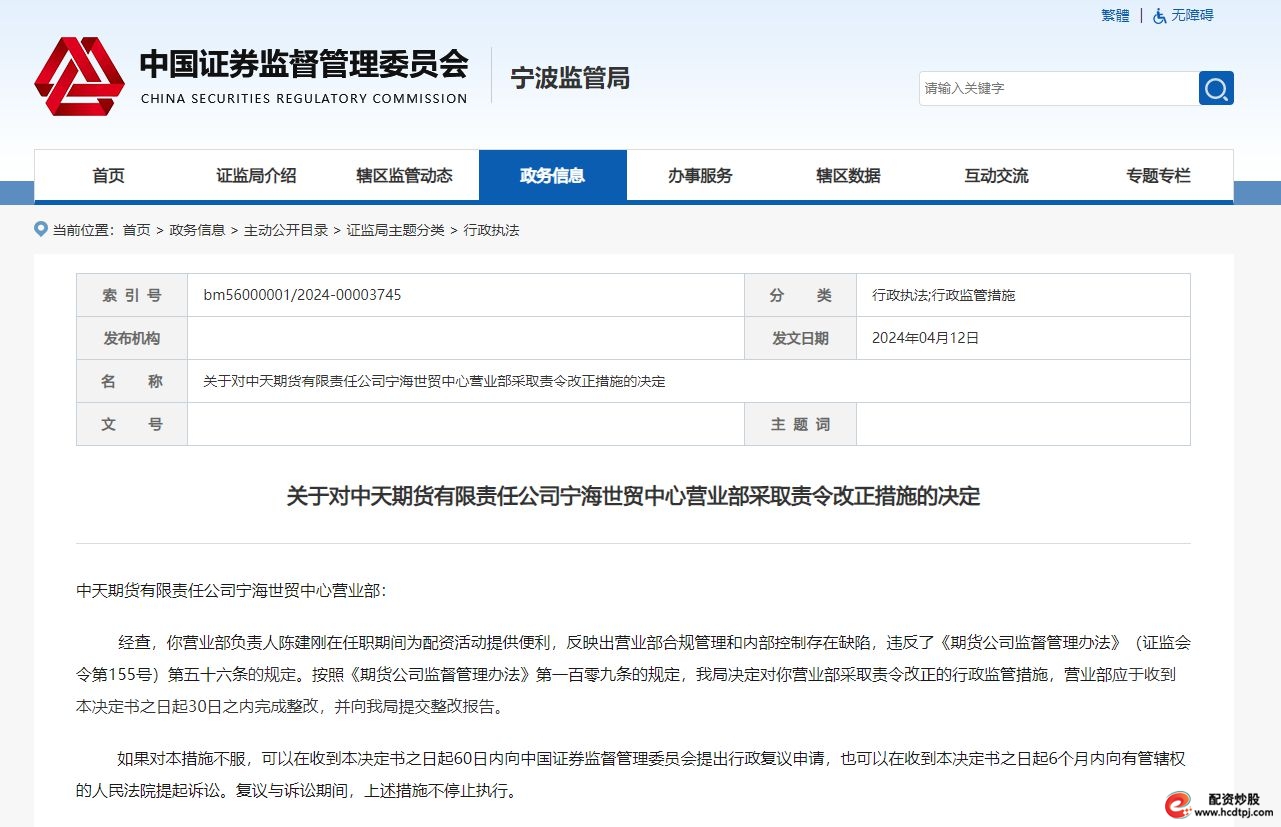Click the paragraph beginning 经查,你营业部负责人
The image size is (1281, 827).
tap(633, 674)
